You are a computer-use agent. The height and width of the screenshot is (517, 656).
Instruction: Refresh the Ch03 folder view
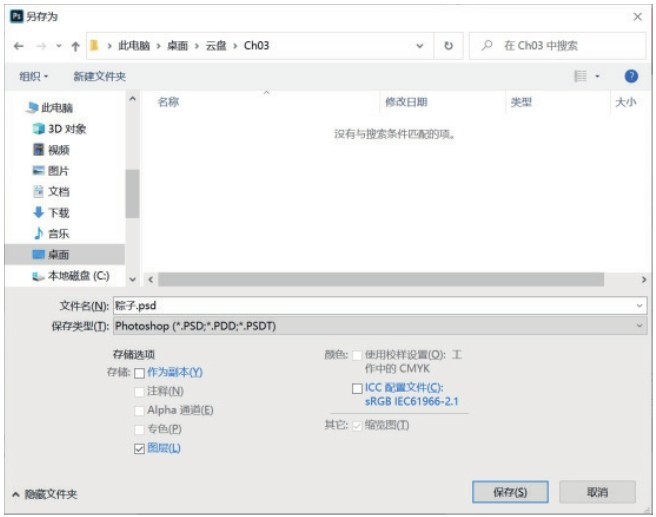click(448, 46)
